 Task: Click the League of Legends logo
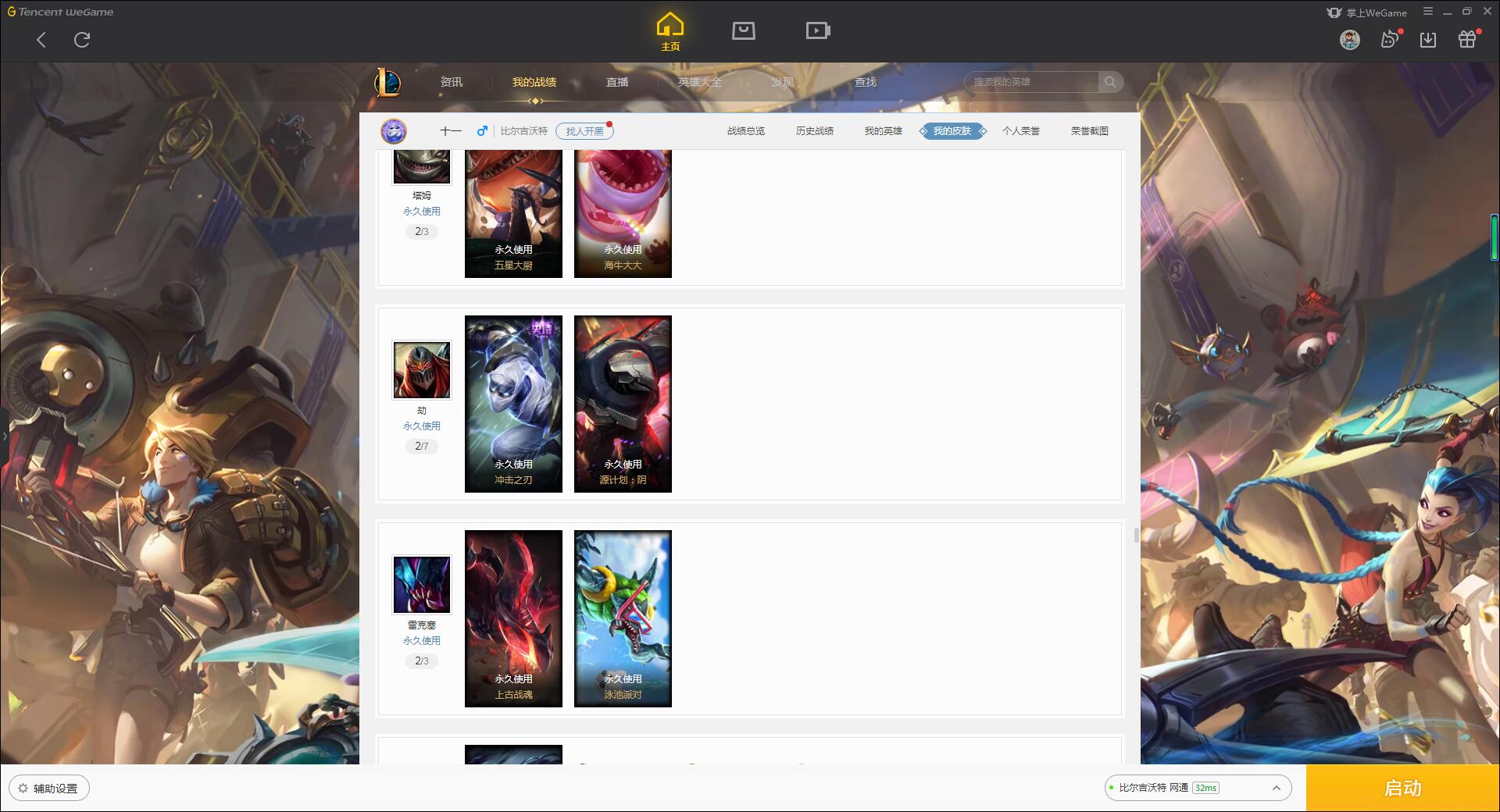click(x=387, y=82)
